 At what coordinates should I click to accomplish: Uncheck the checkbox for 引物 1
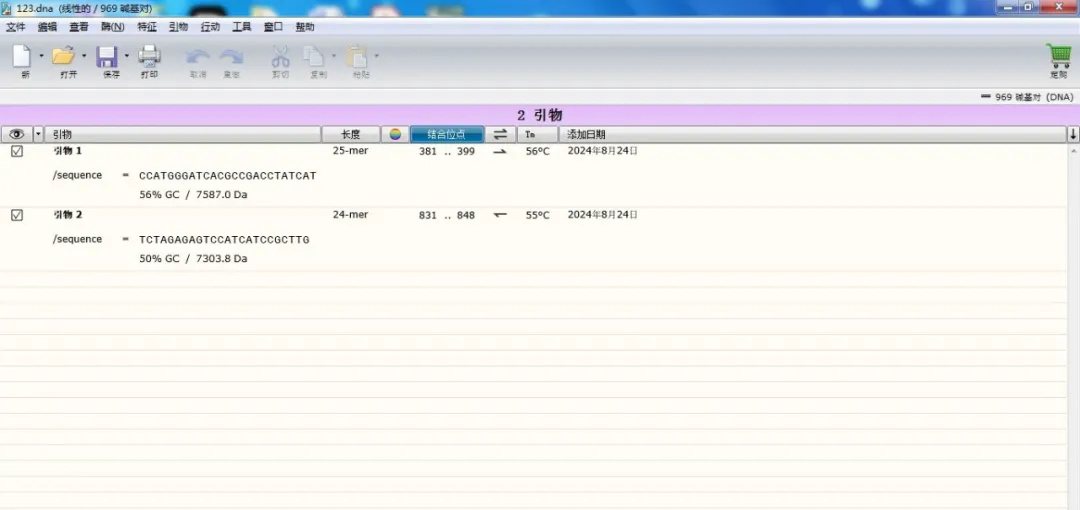(x=17, y=152)
